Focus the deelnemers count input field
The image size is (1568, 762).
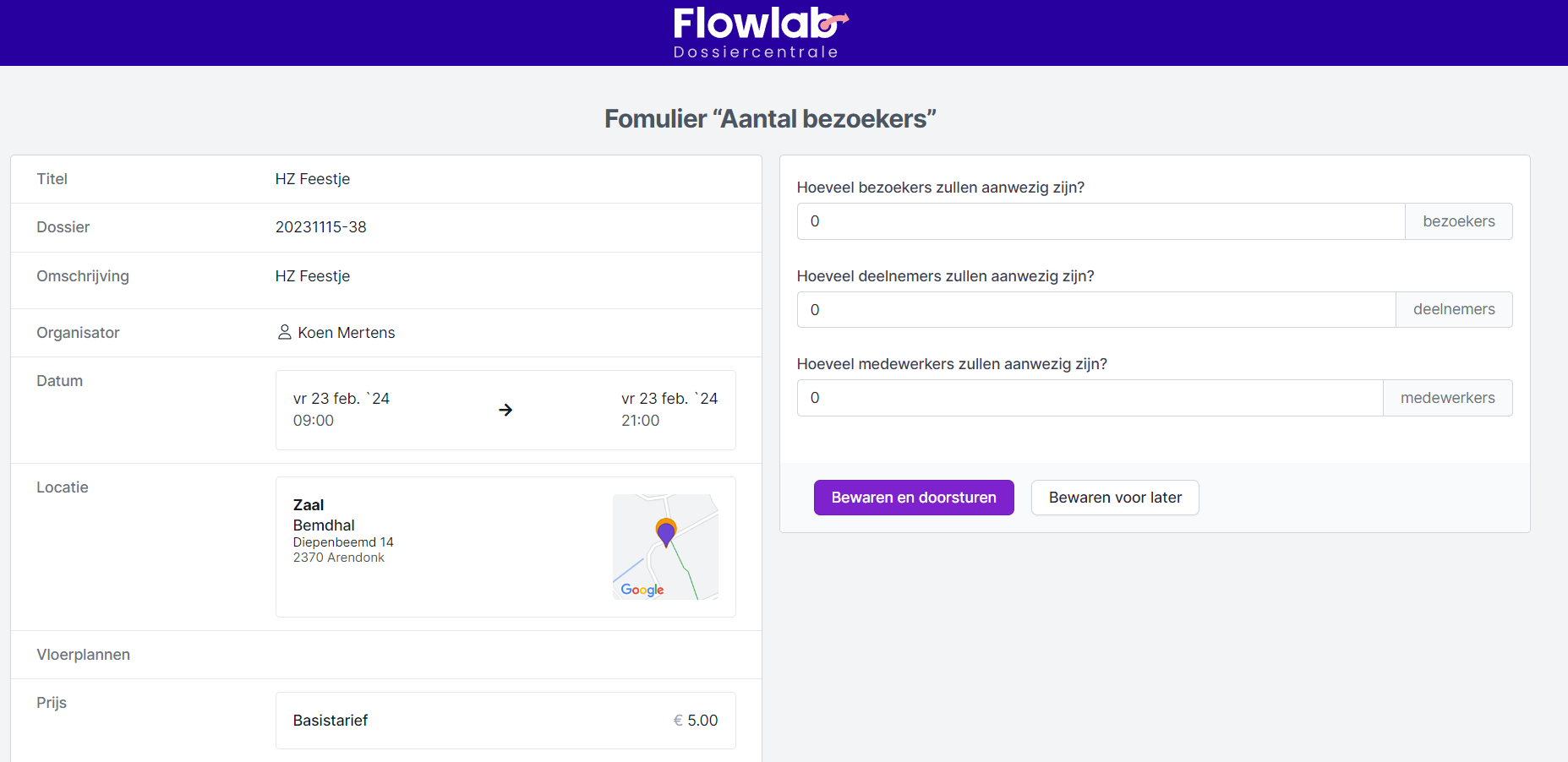click(x=1095, y=310)
